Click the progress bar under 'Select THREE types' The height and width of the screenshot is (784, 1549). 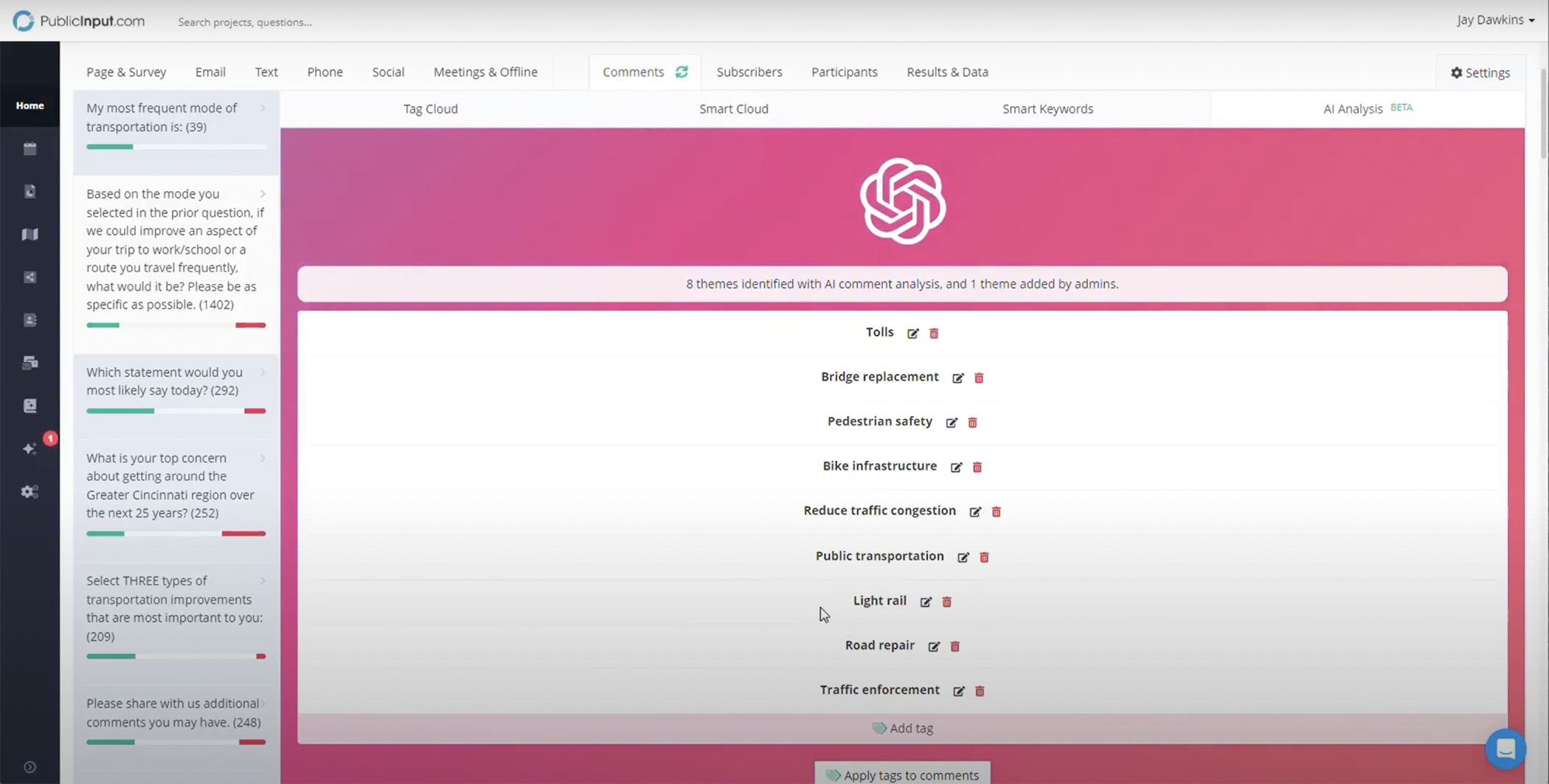point(176,656)
